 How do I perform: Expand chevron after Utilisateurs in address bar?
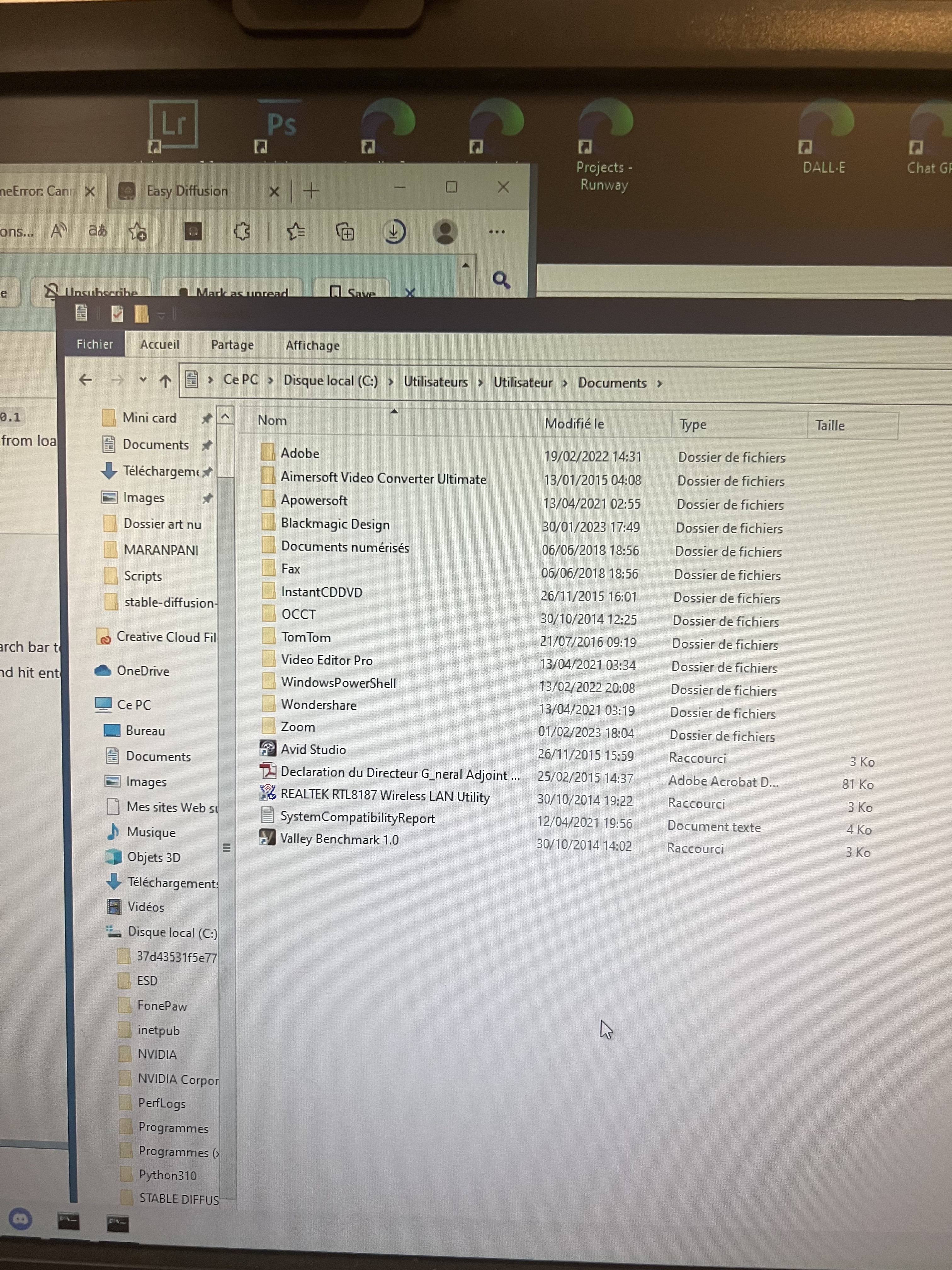click(x=480, y=382)
